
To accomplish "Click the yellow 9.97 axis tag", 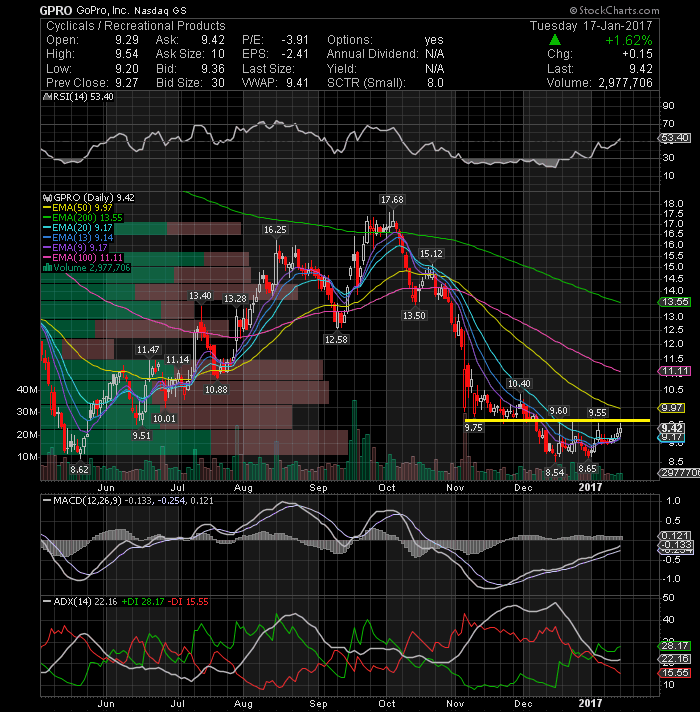I will (672, 408).
